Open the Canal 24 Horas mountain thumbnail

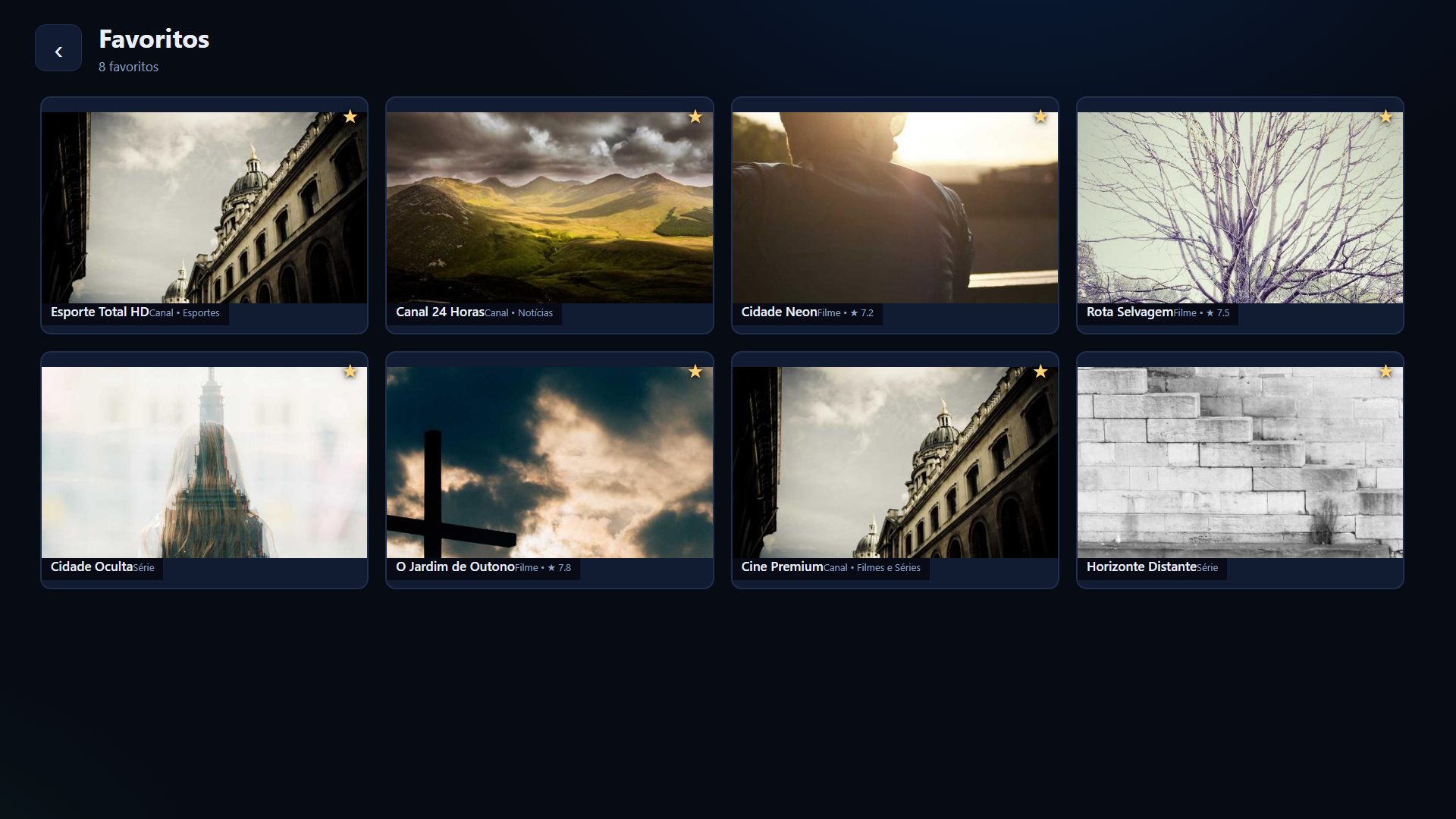(550, 208)
